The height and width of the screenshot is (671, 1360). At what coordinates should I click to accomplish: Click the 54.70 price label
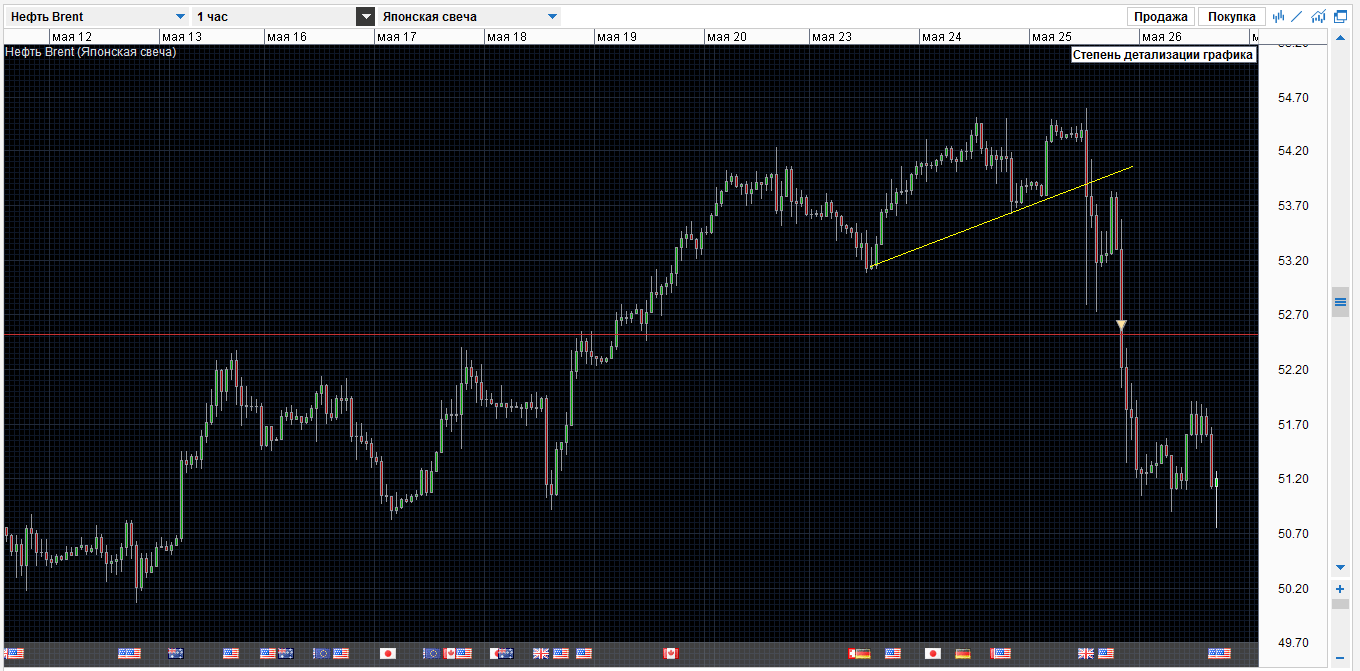point(1293,97)
